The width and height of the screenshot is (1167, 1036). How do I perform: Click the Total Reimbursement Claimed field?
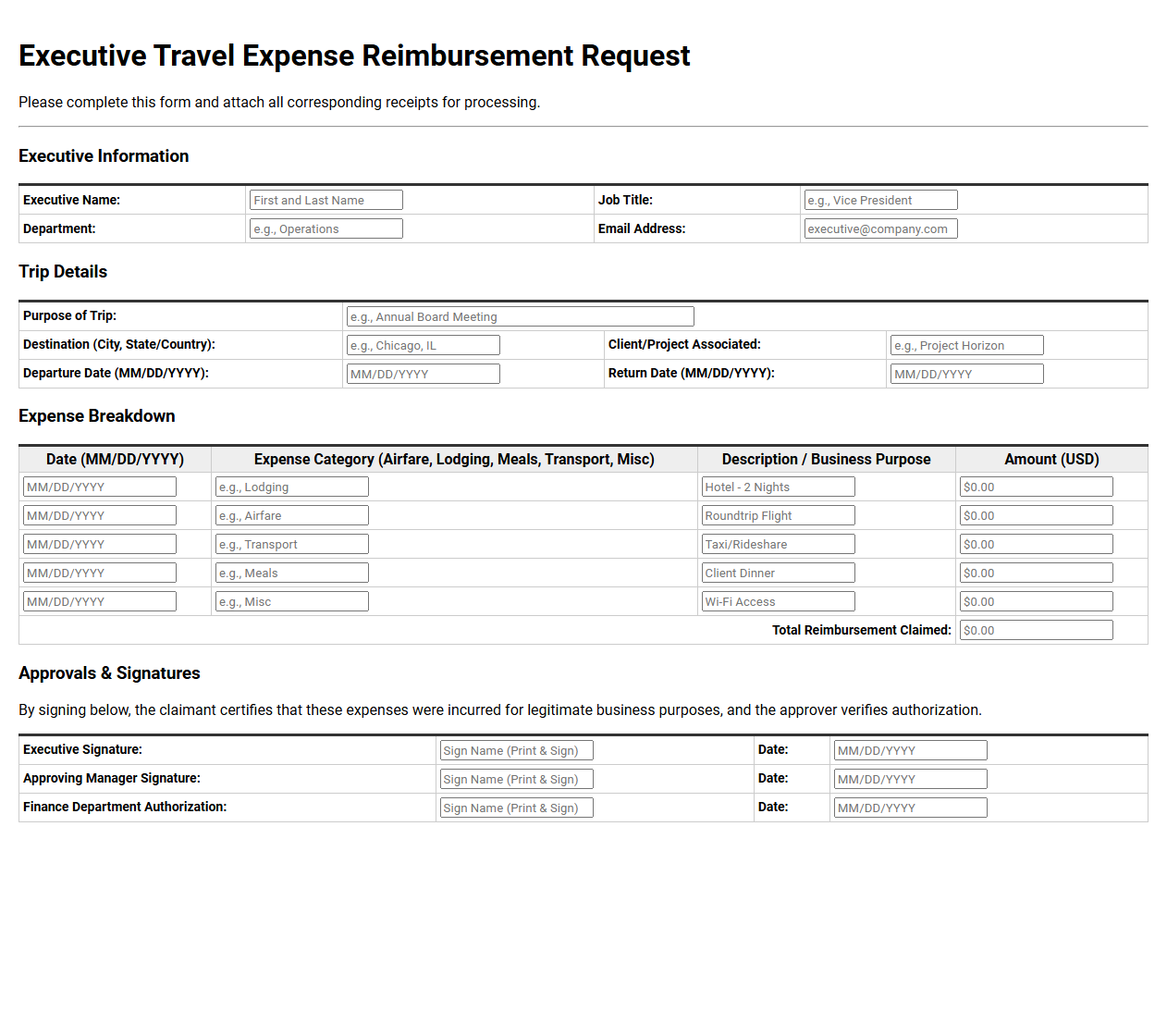1037,630
